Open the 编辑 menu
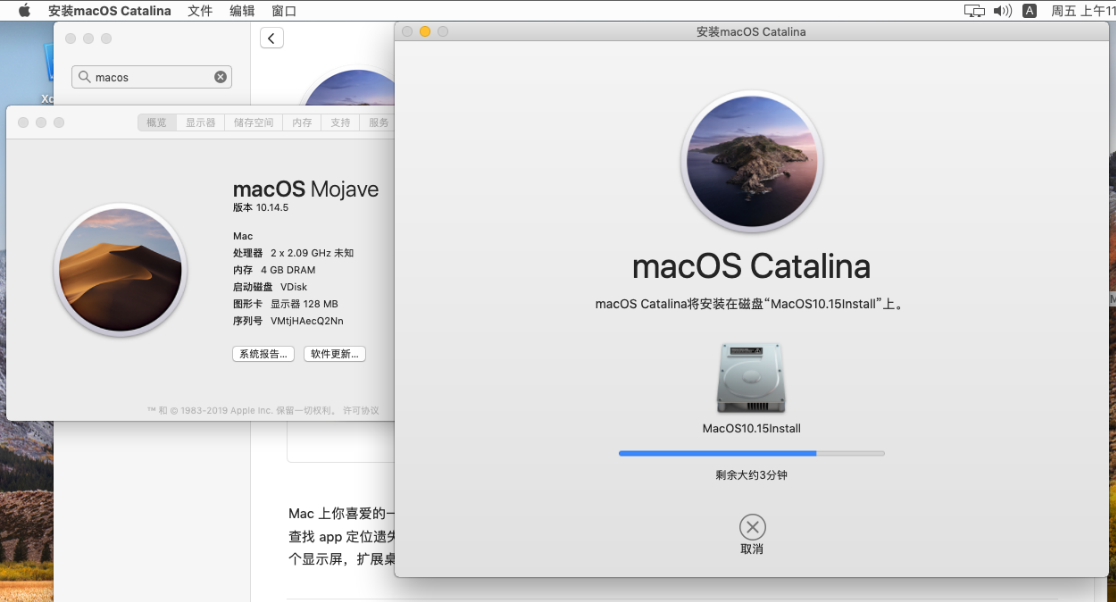1116x602 pixels. pos(242,11)
